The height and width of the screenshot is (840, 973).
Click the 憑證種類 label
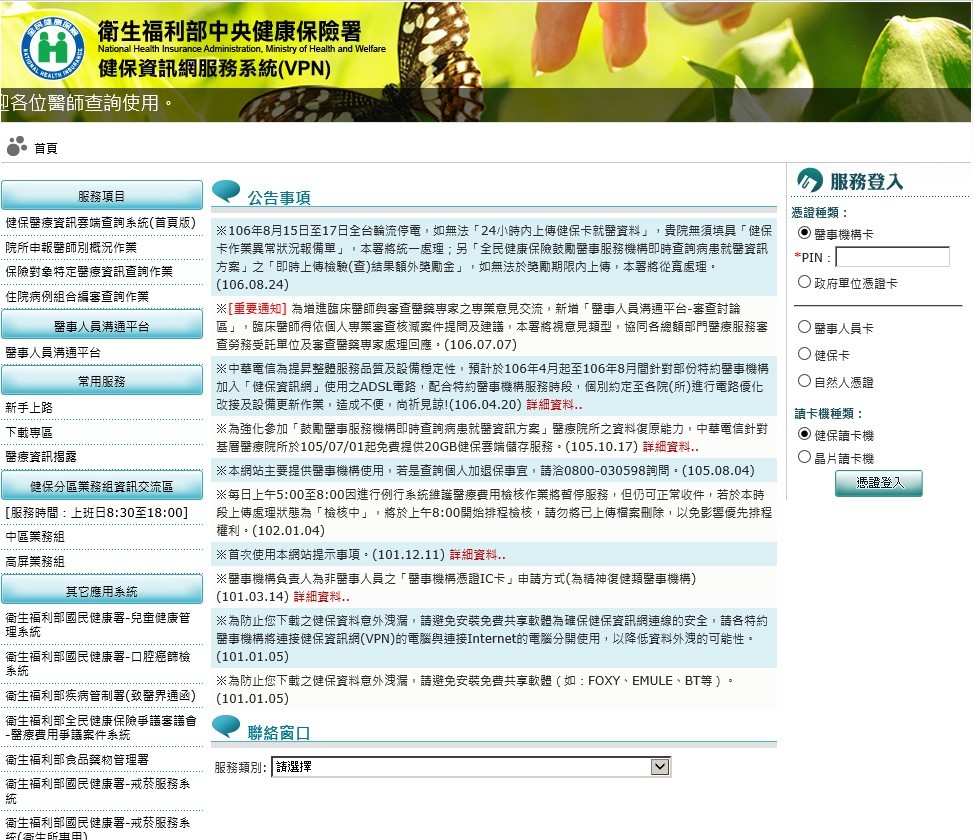(x=820, y=213)
